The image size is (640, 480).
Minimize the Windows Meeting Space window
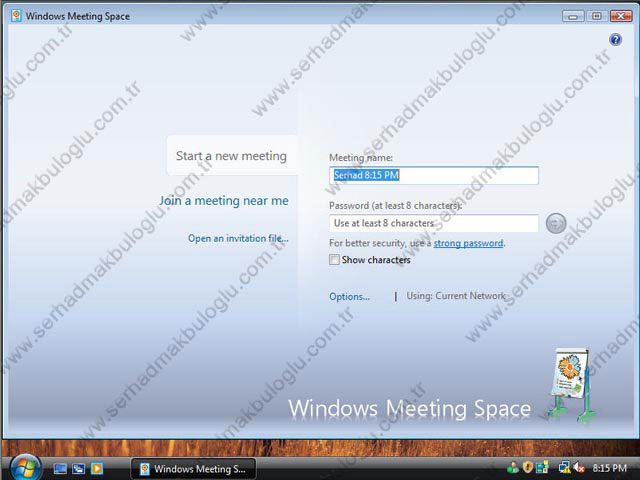click(x=573, y=16)
